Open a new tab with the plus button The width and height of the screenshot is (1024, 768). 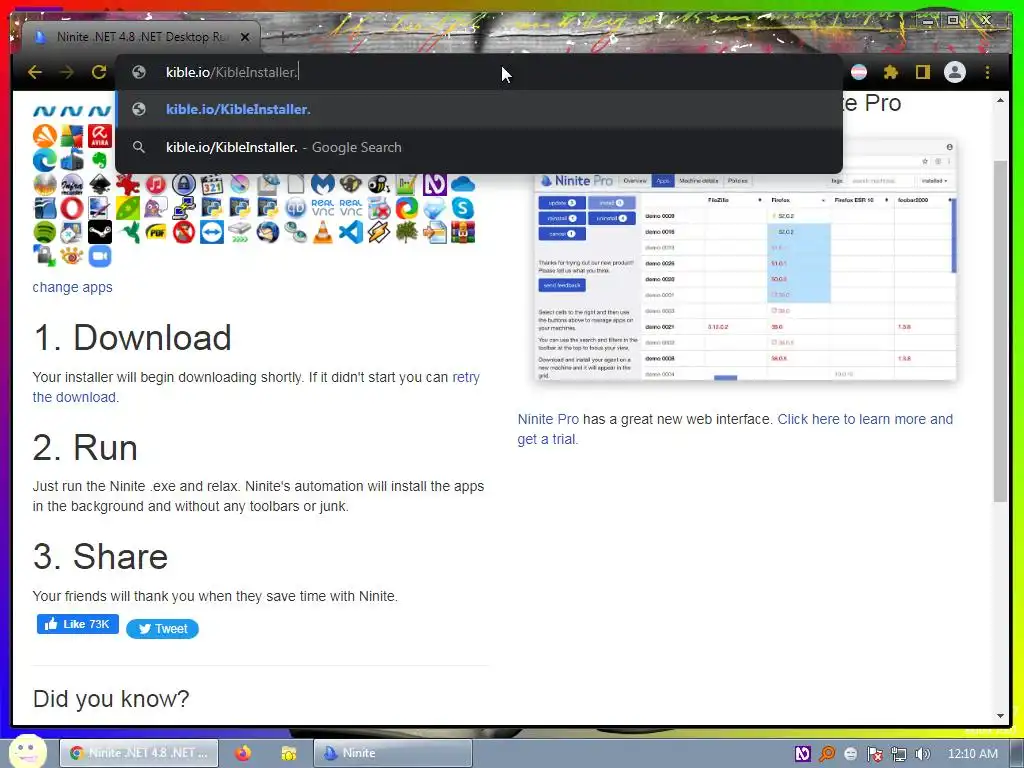click(283, 37)
